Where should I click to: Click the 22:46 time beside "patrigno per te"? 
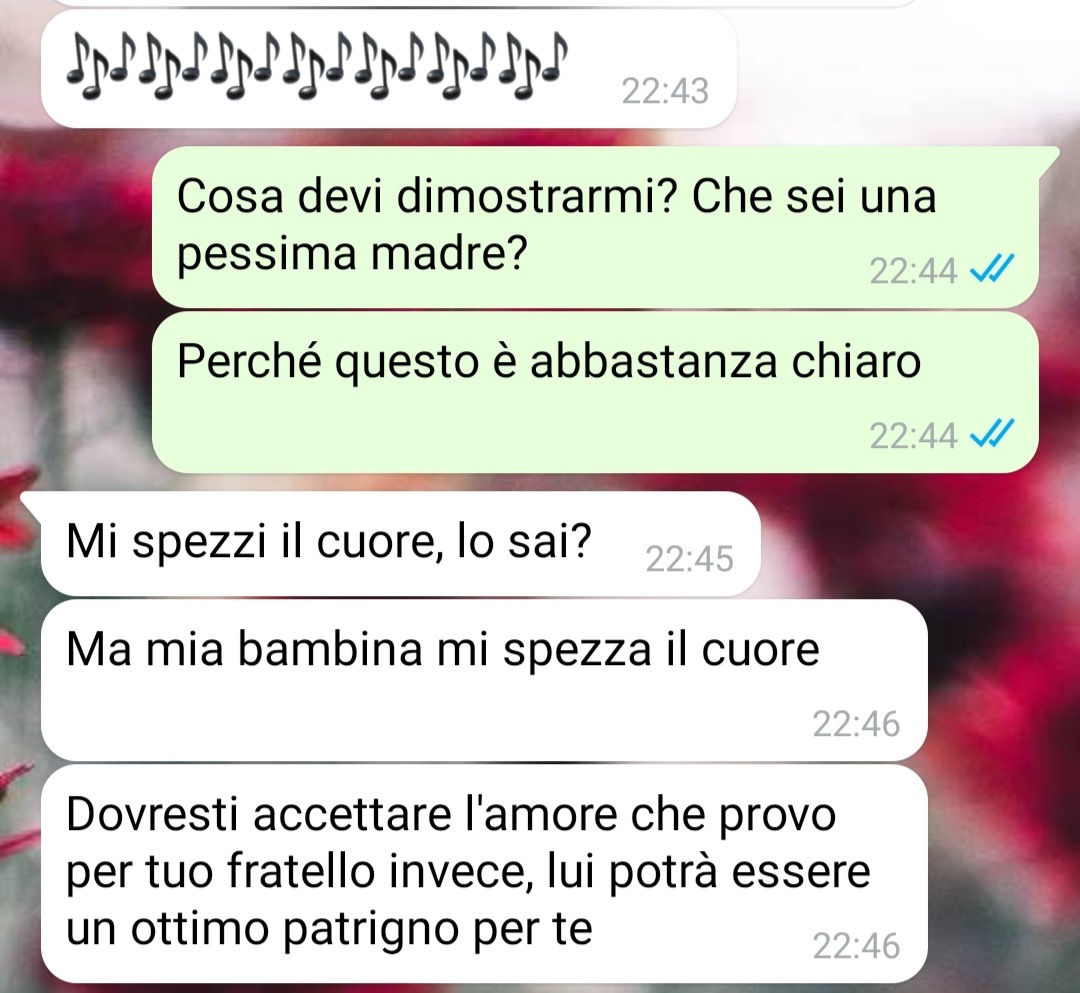[856, 945]
